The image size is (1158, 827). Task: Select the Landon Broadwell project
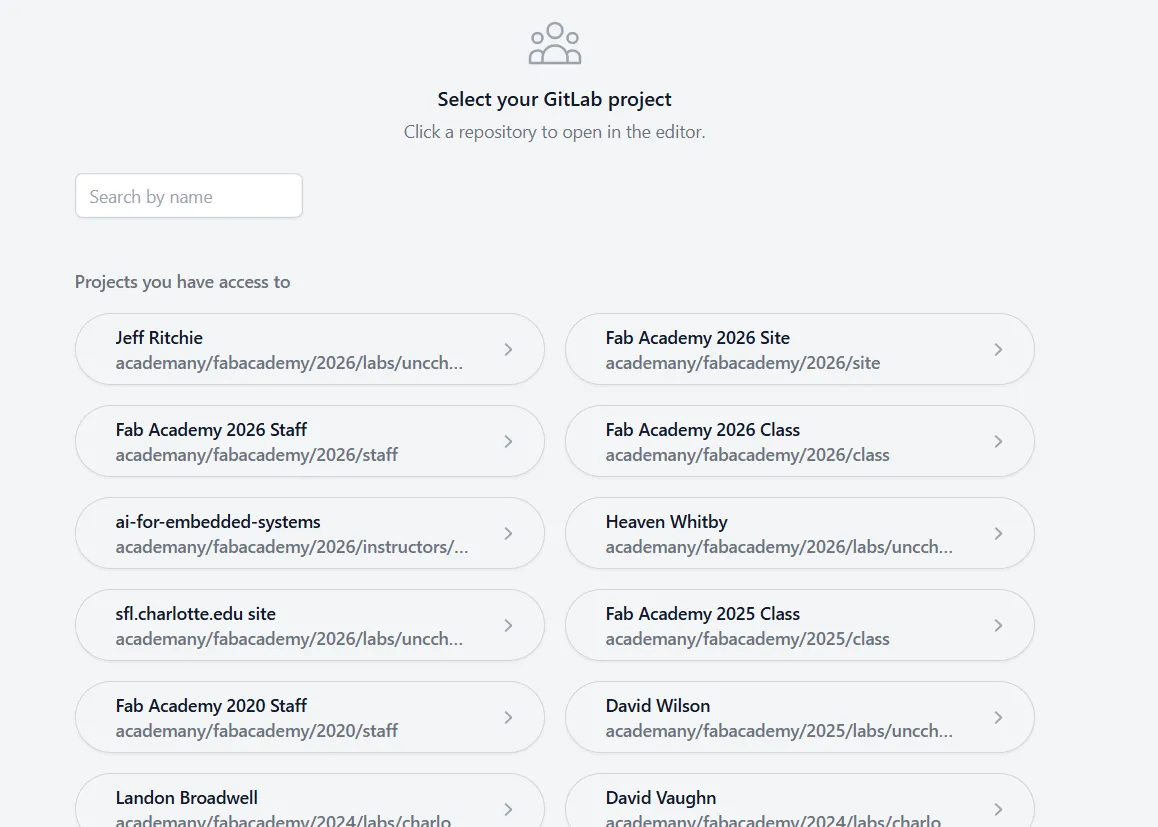click(x=290, y=805)
